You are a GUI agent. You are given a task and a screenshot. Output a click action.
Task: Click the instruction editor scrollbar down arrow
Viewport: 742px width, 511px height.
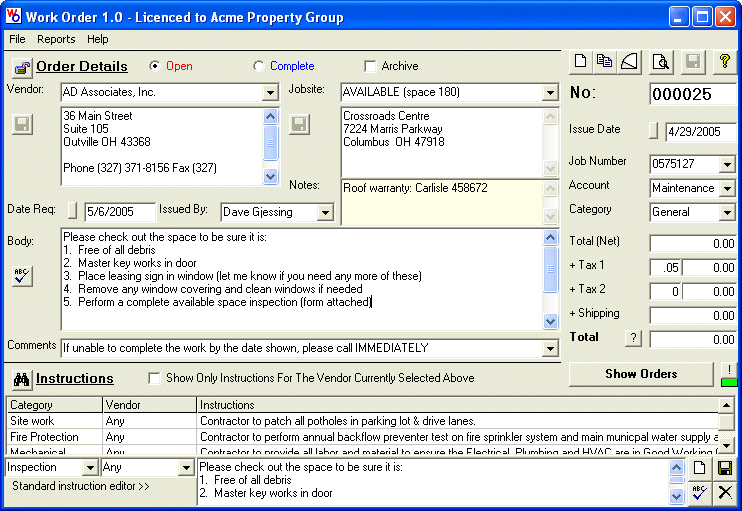[677, 495]
